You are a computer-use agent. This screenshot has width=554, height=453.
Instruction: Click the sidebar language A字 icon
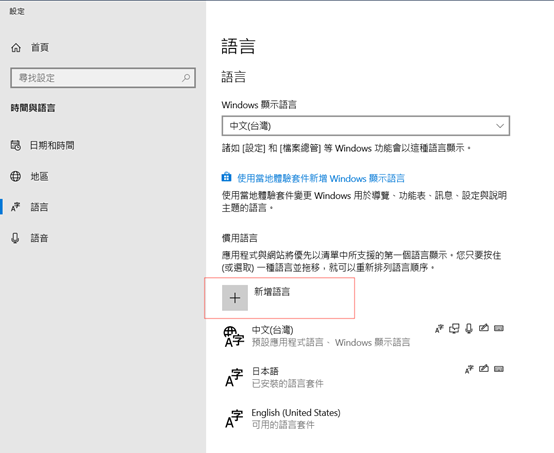pyautogui.click(x=16, y=207)
